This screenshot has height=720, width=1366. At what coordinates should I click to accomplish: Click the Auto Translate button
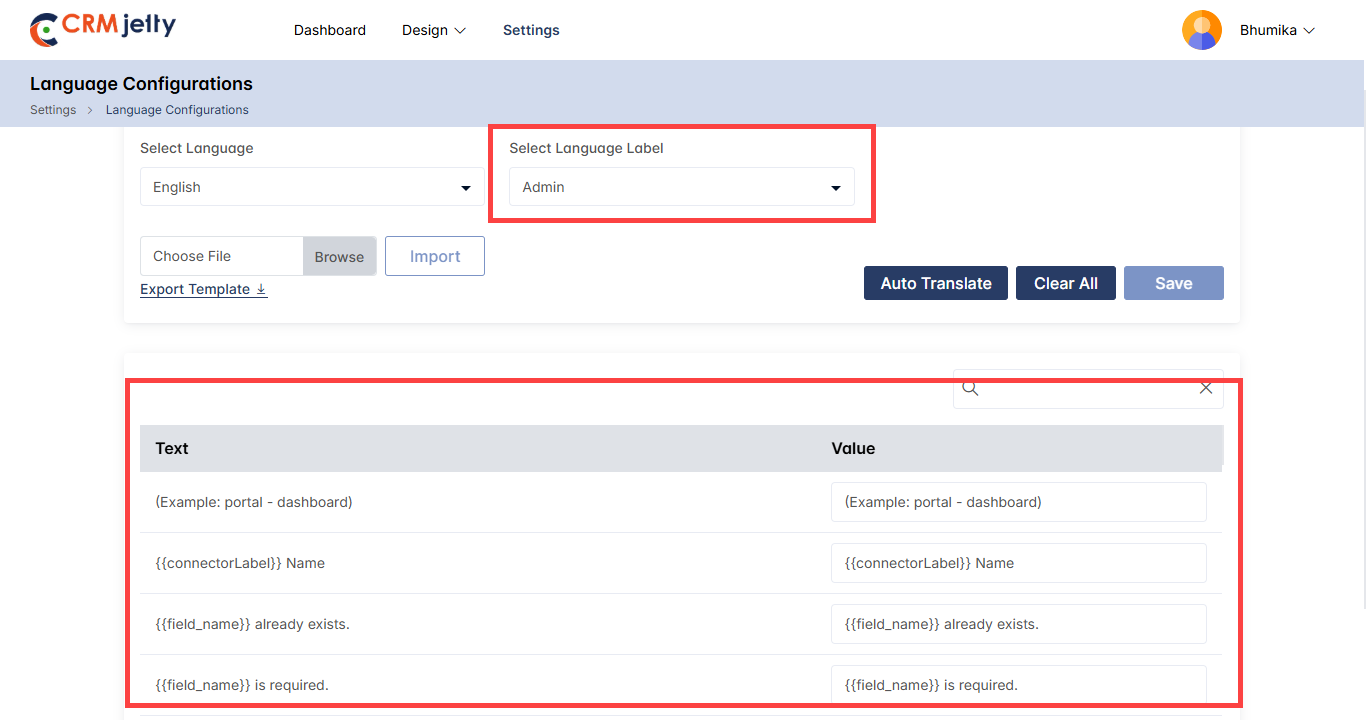935,283
